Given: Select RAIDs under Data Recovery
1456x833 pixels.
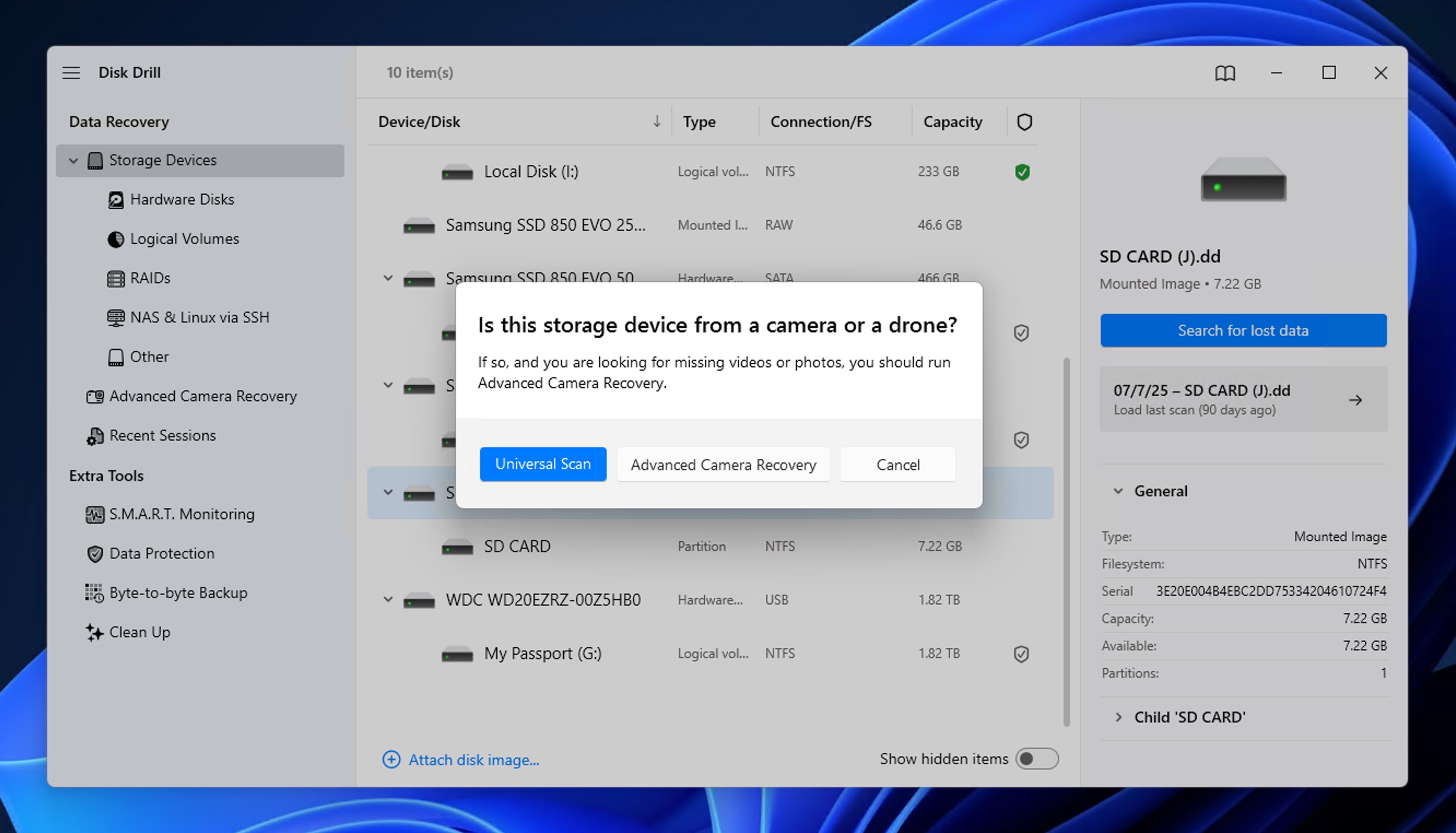Looking at the screenshot, I should coord(150,278).
